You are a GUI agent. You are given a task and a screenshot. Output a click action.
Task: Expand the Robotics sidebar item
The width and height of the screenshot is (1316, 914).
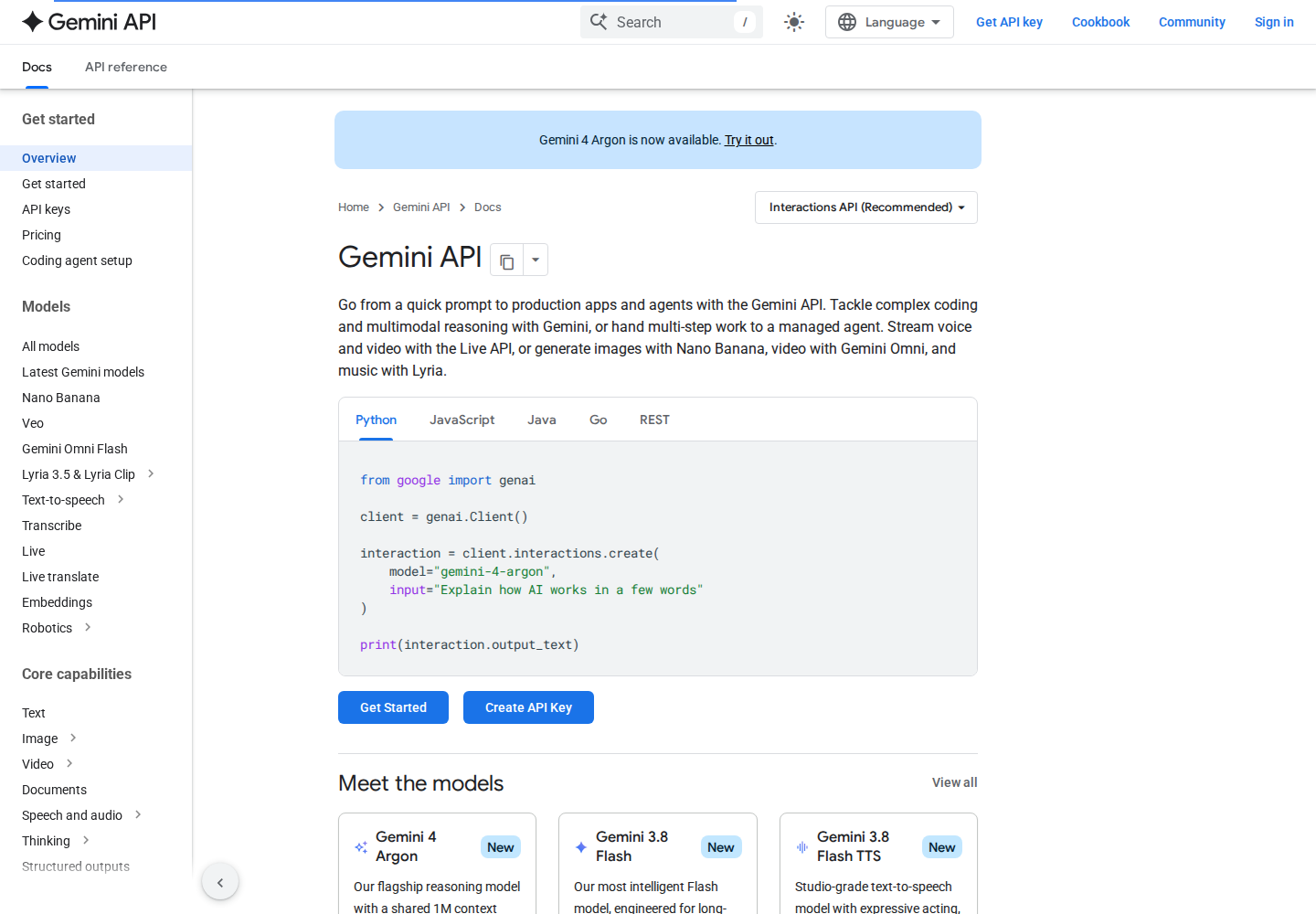[x=88, y=627]
